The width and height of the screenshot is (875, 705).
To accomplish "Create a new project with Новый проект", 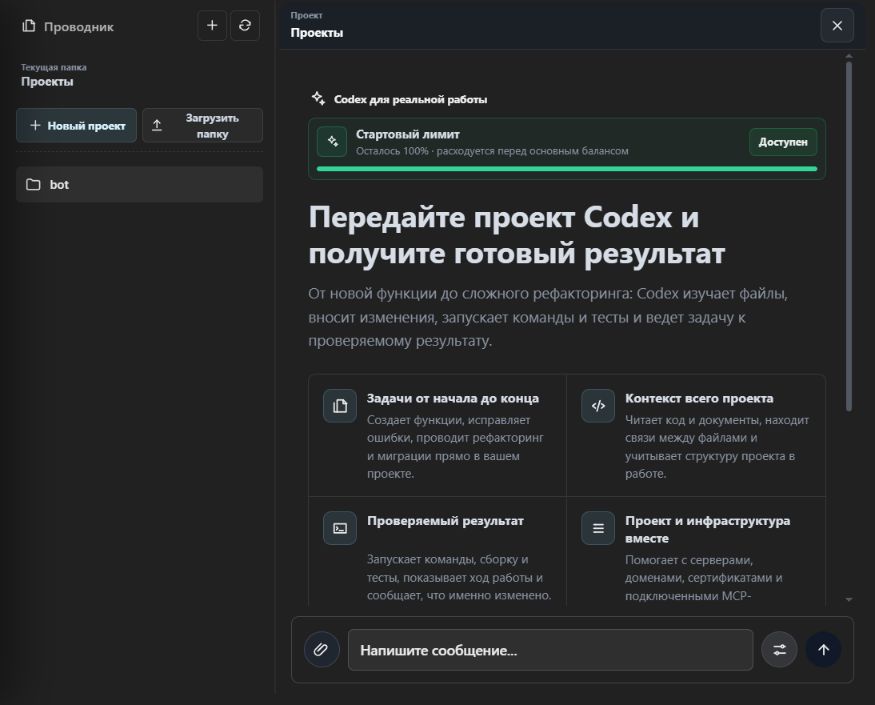I will [x=76, y=126].
